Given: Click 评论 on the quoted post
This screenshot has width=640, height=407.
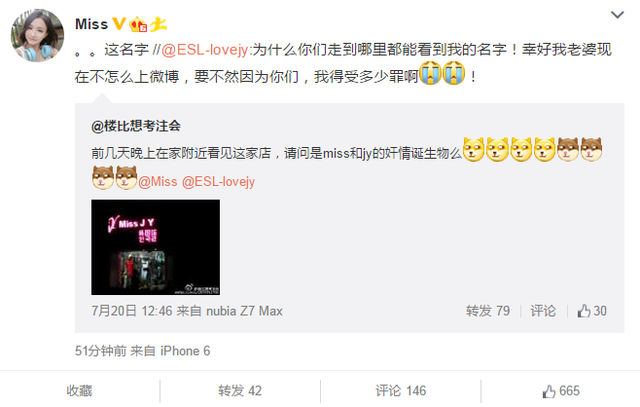Looking at the screenshot, I should 543,311.
